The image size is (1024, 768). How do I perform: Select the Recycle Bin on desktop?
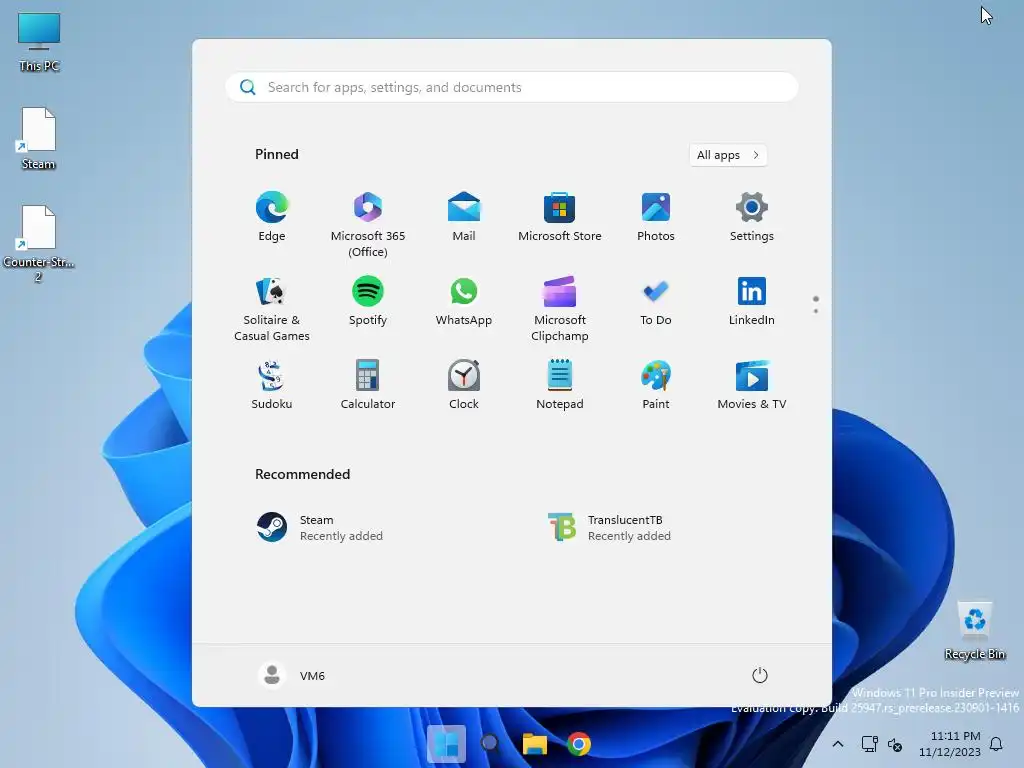975,631
